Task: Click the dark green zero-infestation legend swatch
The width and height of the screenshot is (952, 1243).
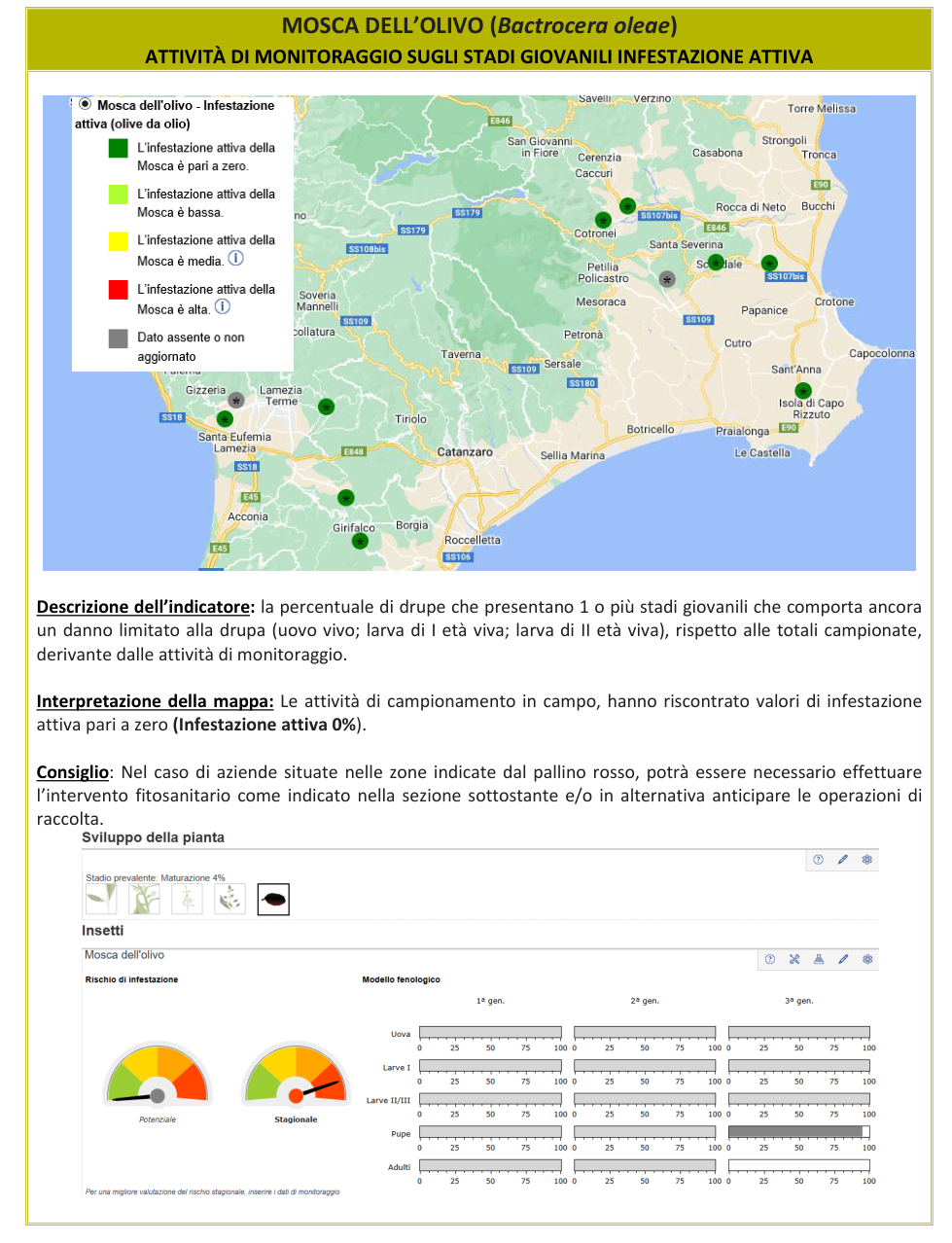Action: pyautogui.click(x=119, y=148)
